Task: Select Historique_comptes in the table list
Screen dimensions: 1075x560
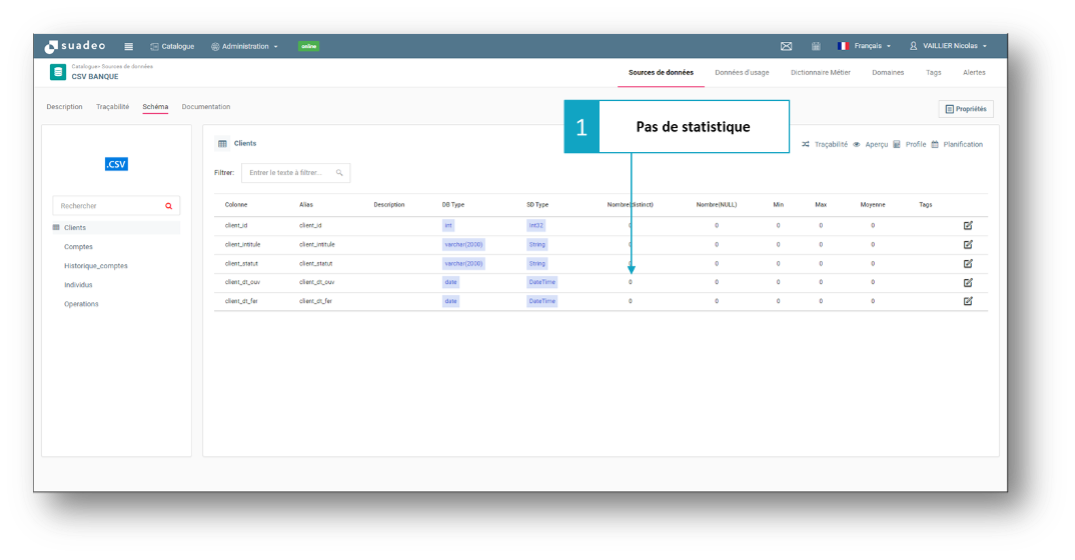Action: [x=95, y=266]
